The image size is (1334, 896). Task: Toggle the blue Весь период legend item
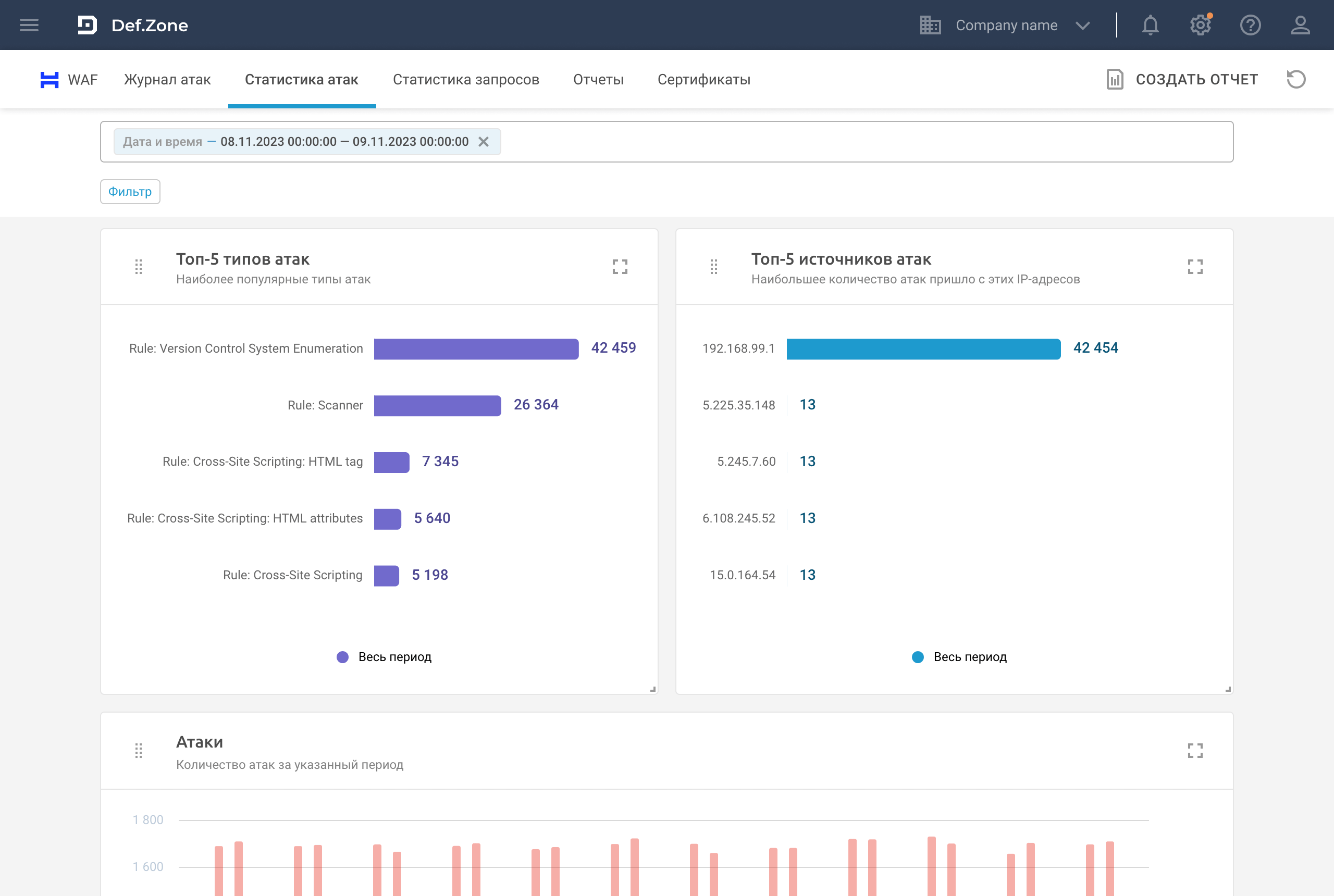pyautogui.click(x=959, y=657)
